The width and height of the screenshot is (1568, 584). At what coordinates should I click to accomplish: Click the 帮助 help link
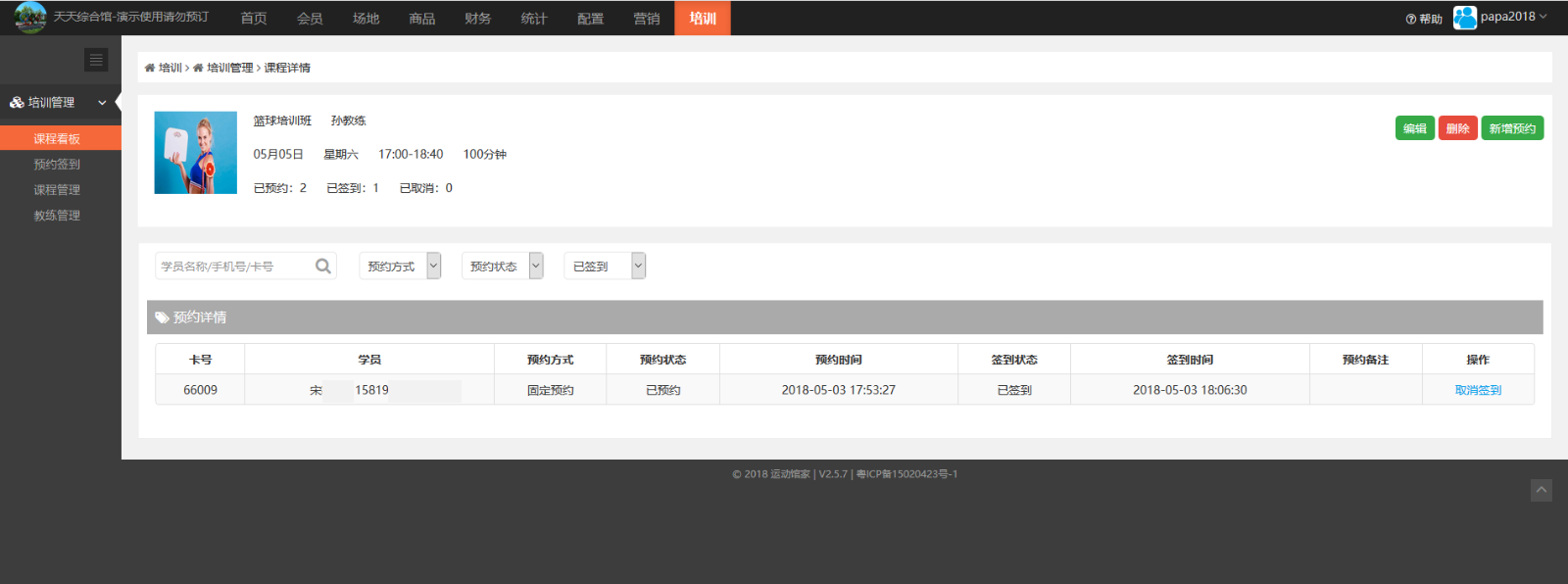click(x=1431, y=19)
